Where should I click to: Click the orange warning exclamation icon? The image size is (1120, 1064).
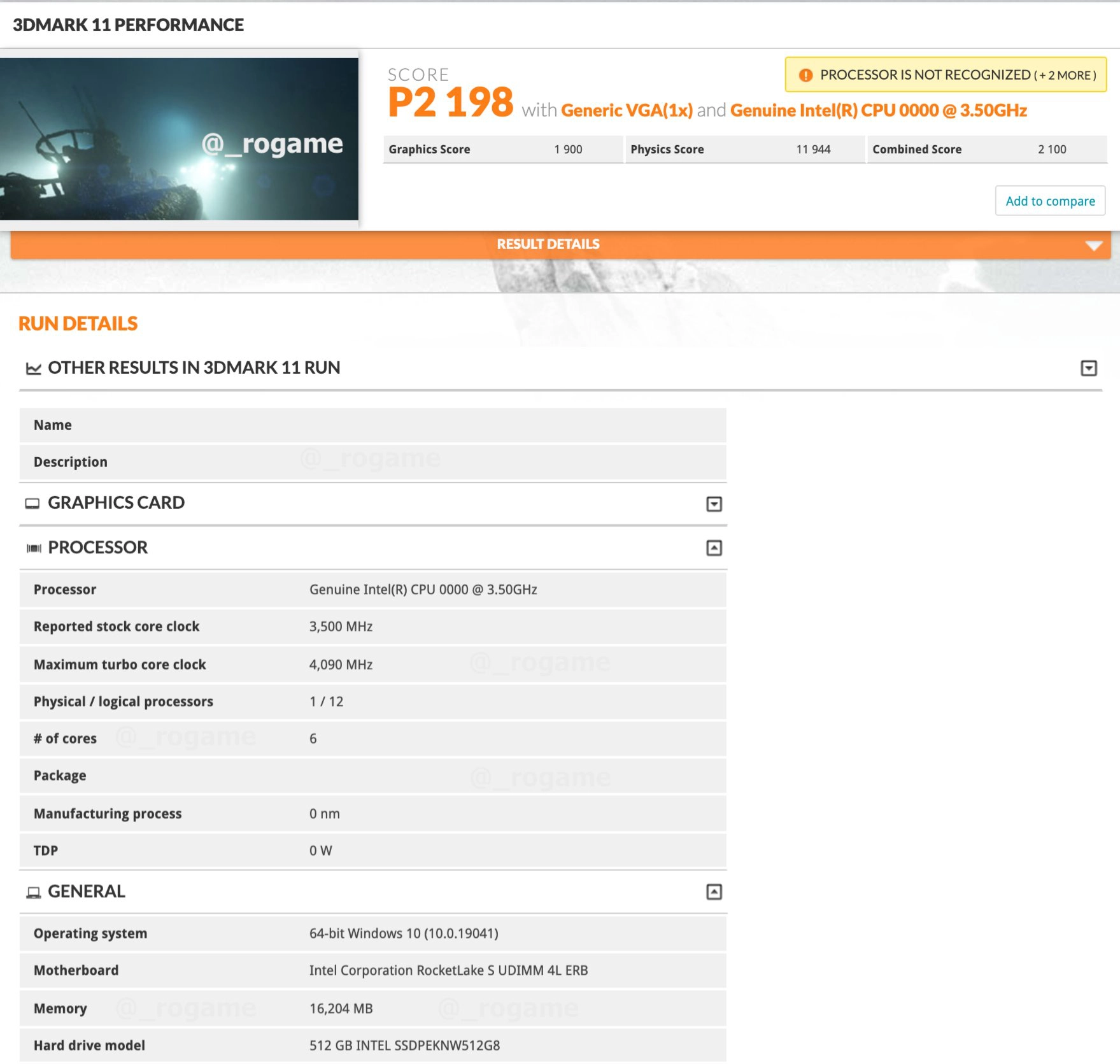[805, 75]
